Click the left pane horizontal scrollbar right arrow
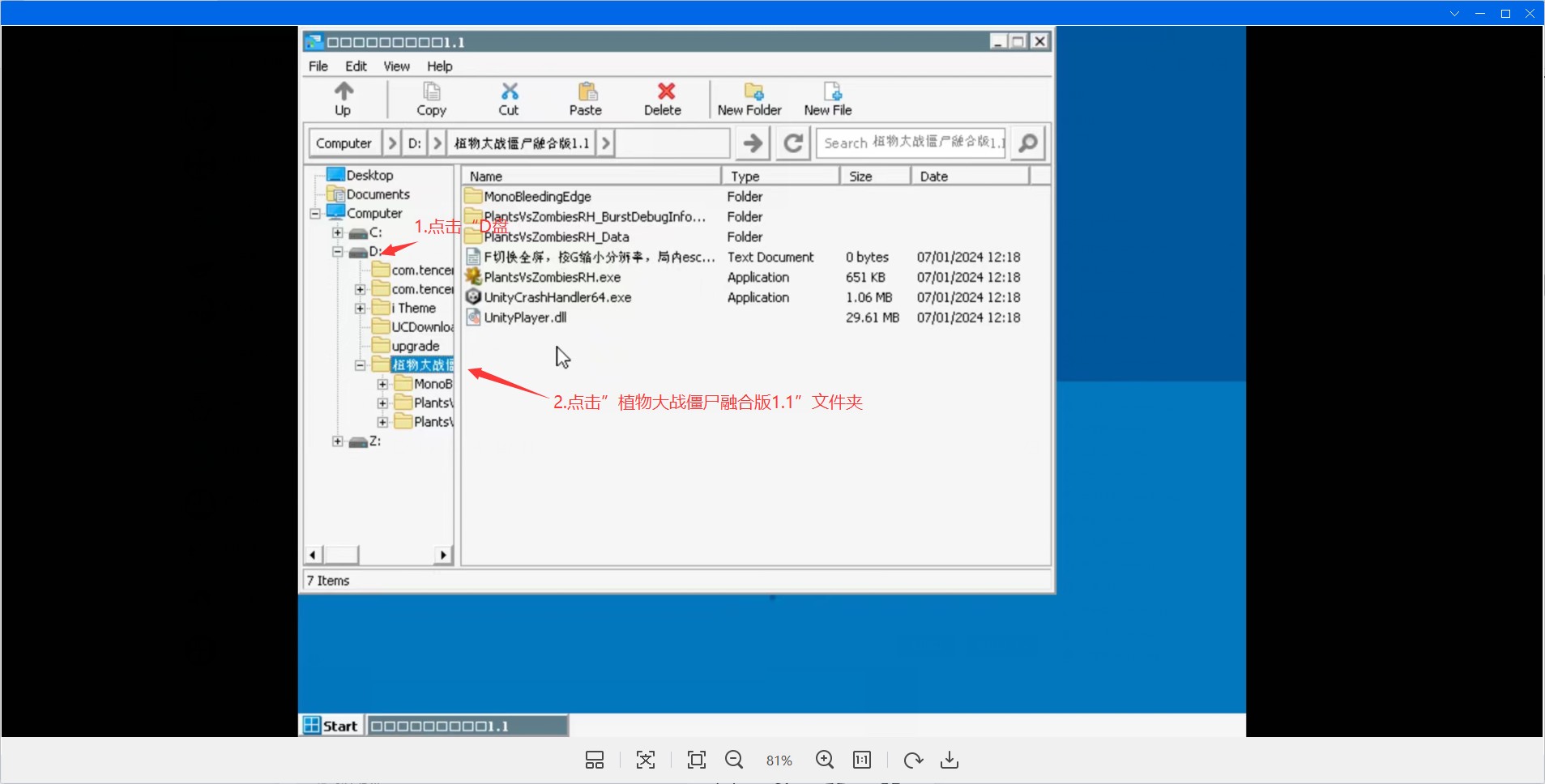This screenshot has height=784, width=1545. (x=442, y=555)
